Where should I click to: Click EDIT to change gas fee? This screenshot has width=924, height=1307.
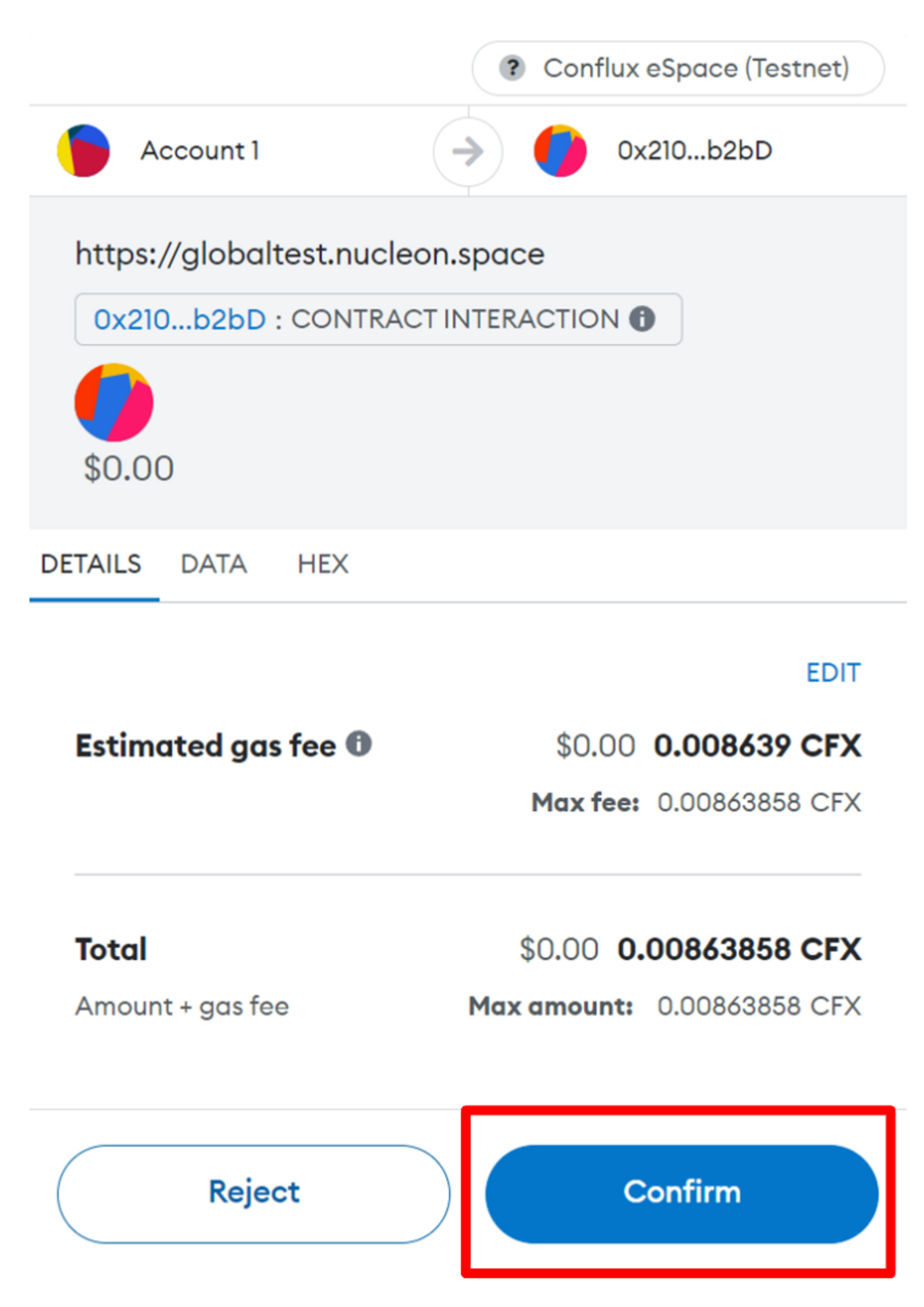pyautogui.click(x=833, y=673)
